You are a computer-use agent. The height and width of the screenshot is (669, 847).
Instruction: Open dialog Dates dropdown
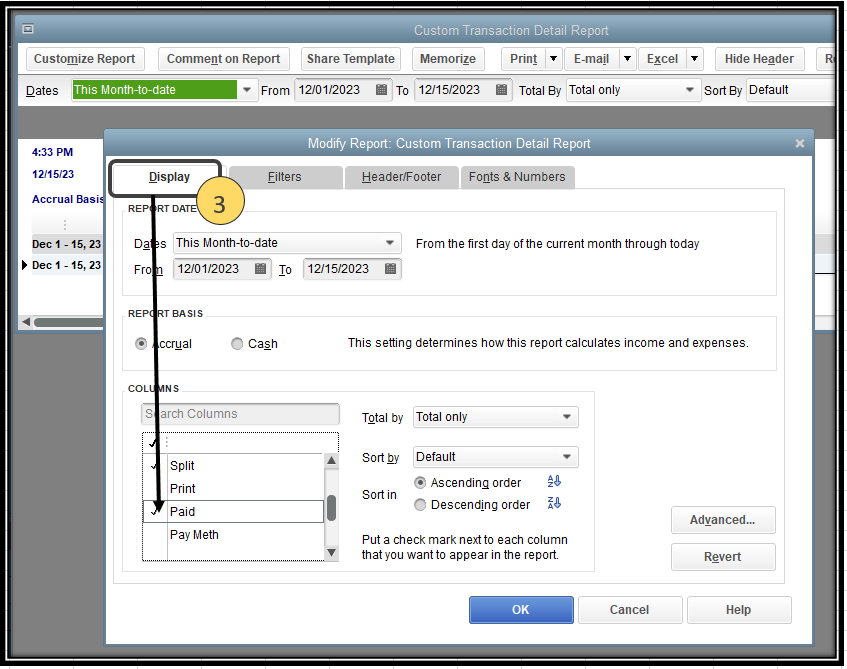tap(389, 243)
